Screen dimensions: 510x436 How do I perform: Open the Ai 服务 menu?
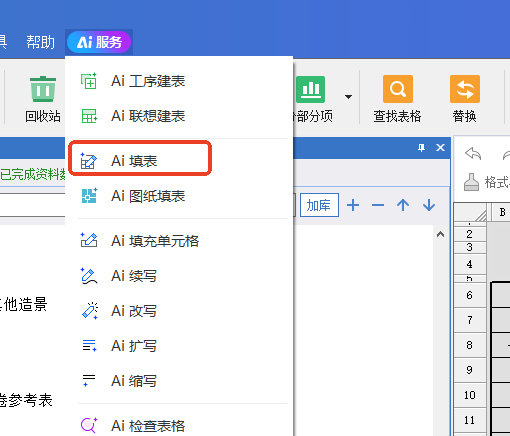[99, 42]
